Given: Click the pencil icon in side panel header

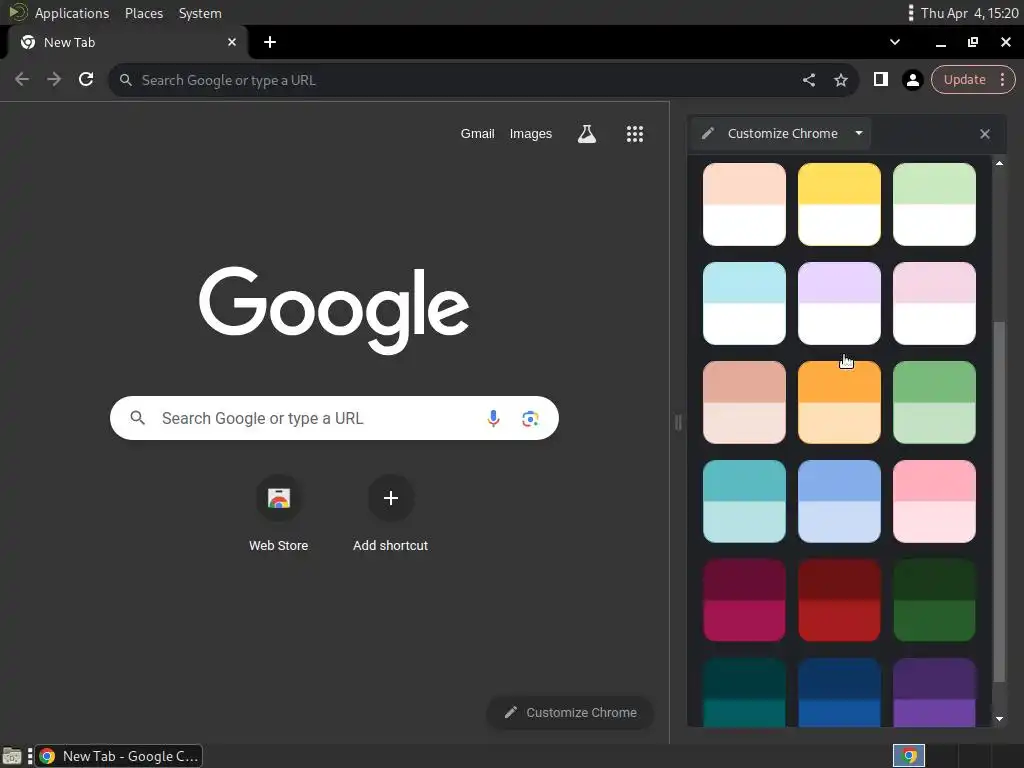Looking at the screenshot, I should coord(707,133).
